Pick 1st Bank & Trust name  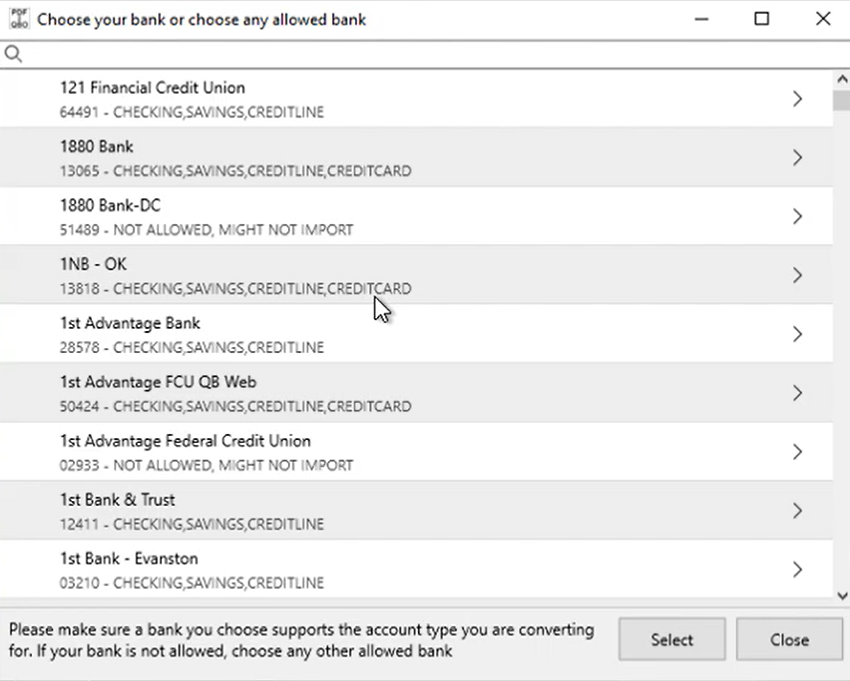tap(117, 499)
